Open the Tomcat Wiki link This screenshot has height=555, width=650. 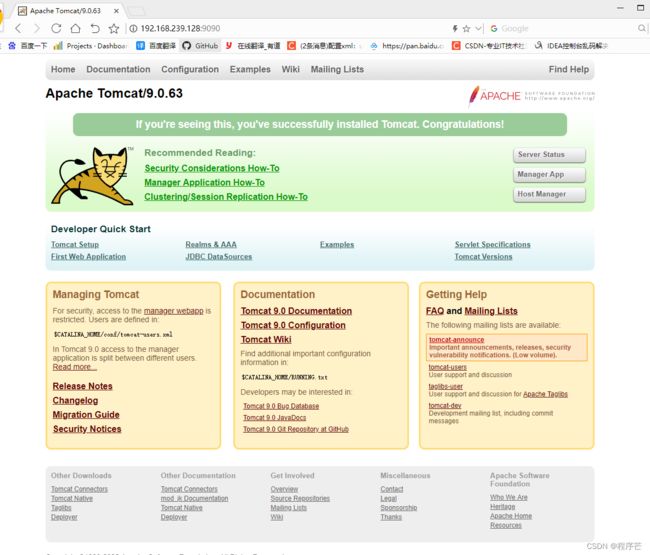(266, 339)
